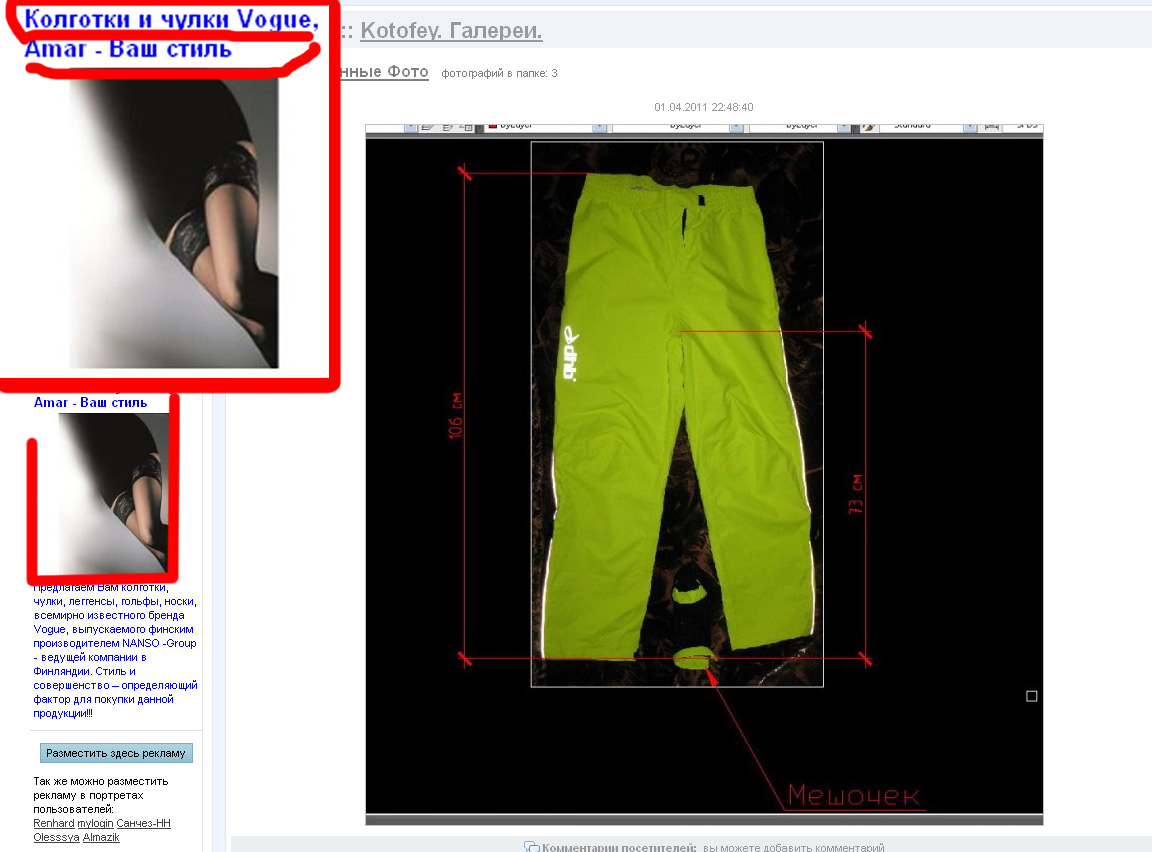Open the Санчез-НН user link

[143, 823]
